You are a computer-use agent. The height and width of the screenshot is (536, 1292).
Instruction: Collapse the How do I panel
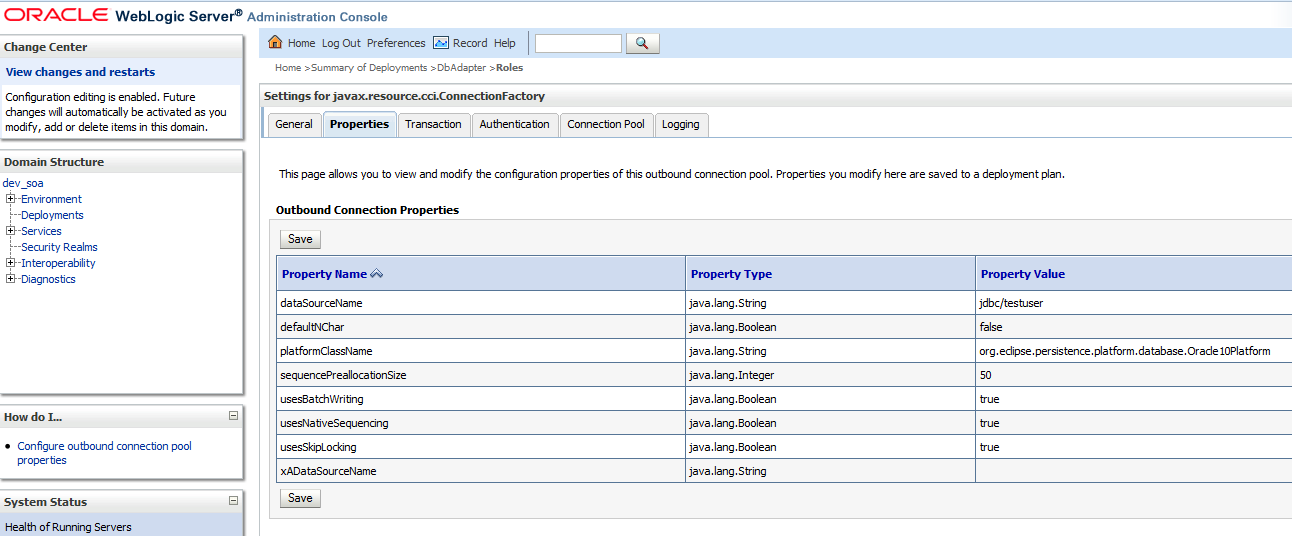click(x=234, y=416)
